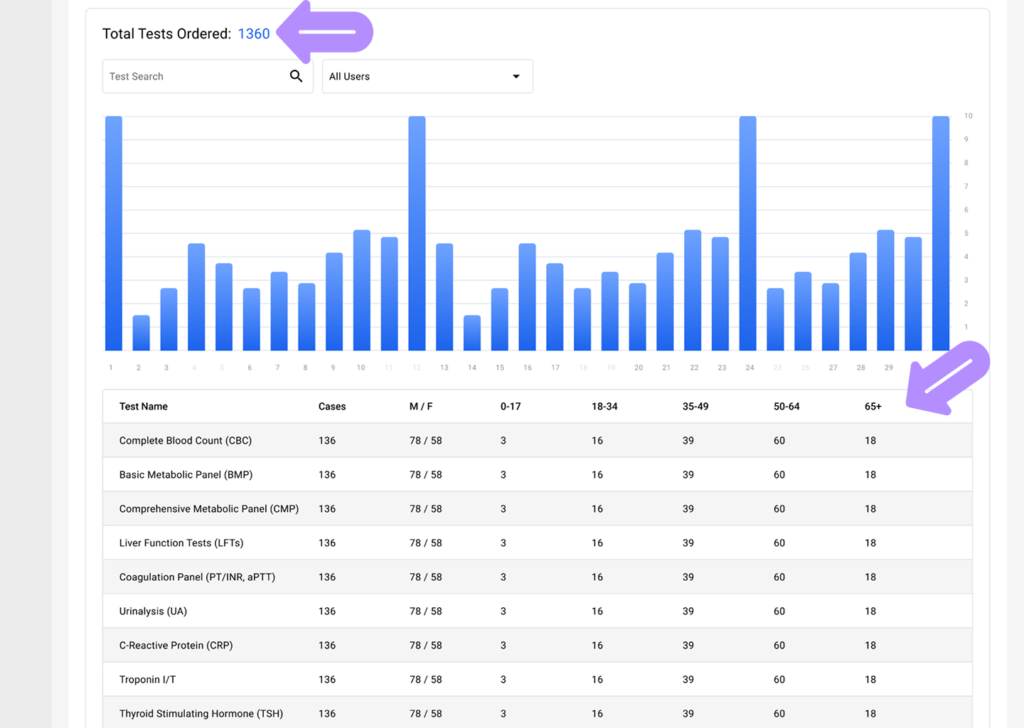Sort by the Cases column header
The width and height of the screenshot is (1024, 728).
332,407
